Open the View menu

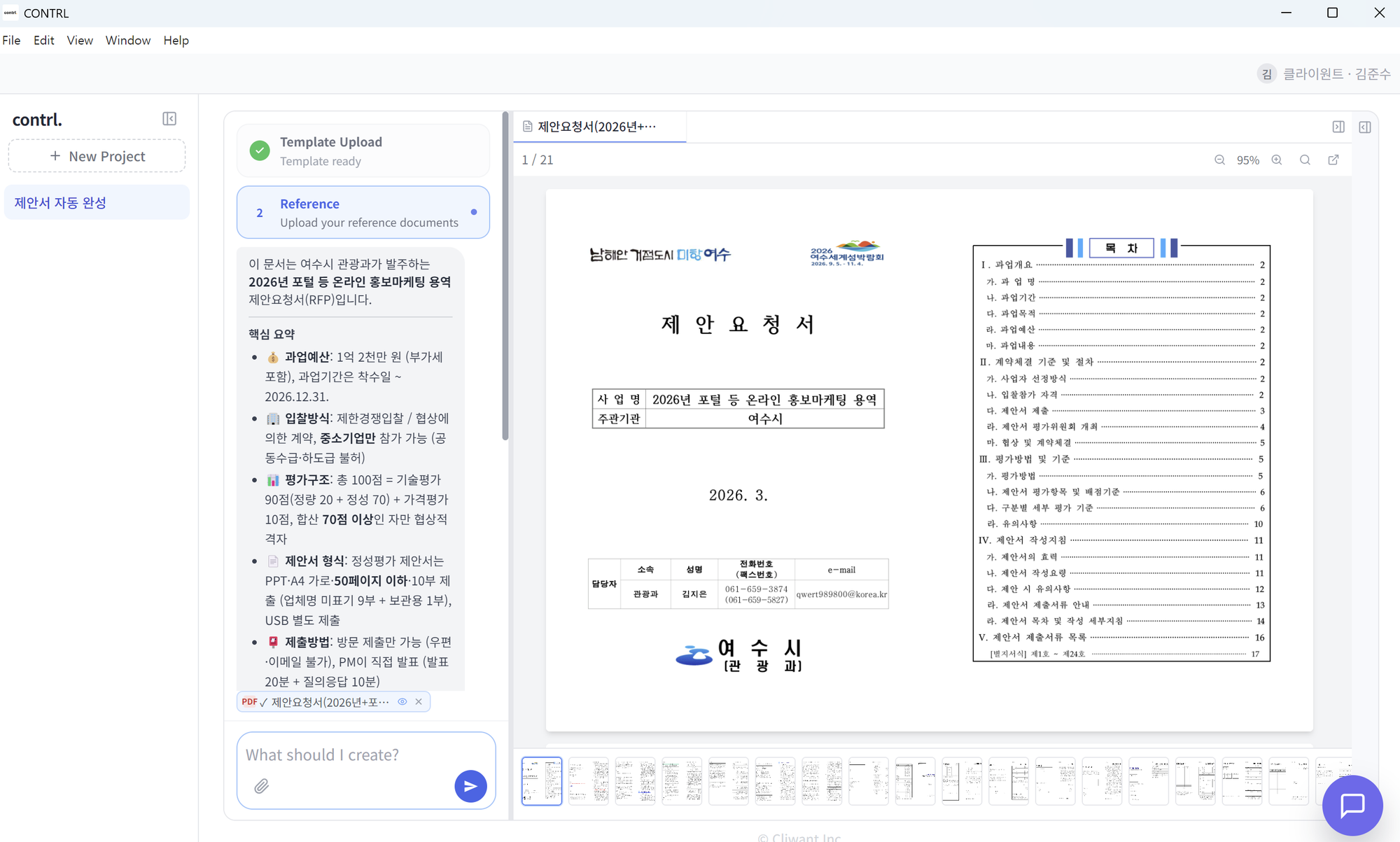point(80,41)
